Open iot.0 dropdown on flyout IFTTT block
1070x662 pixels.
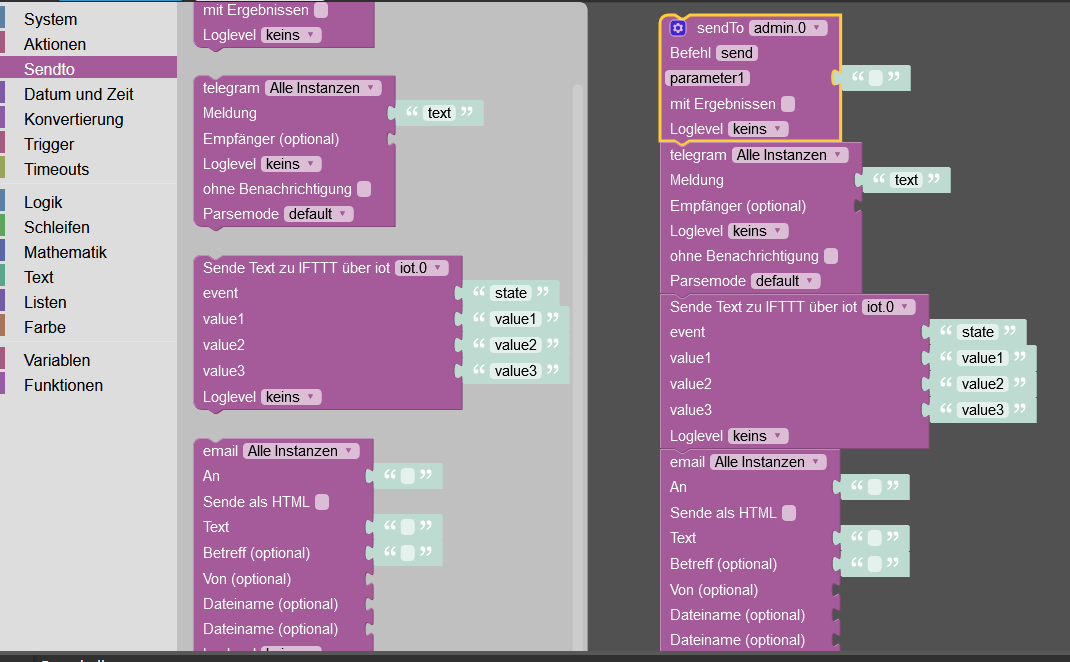click(x=422, y=268)
